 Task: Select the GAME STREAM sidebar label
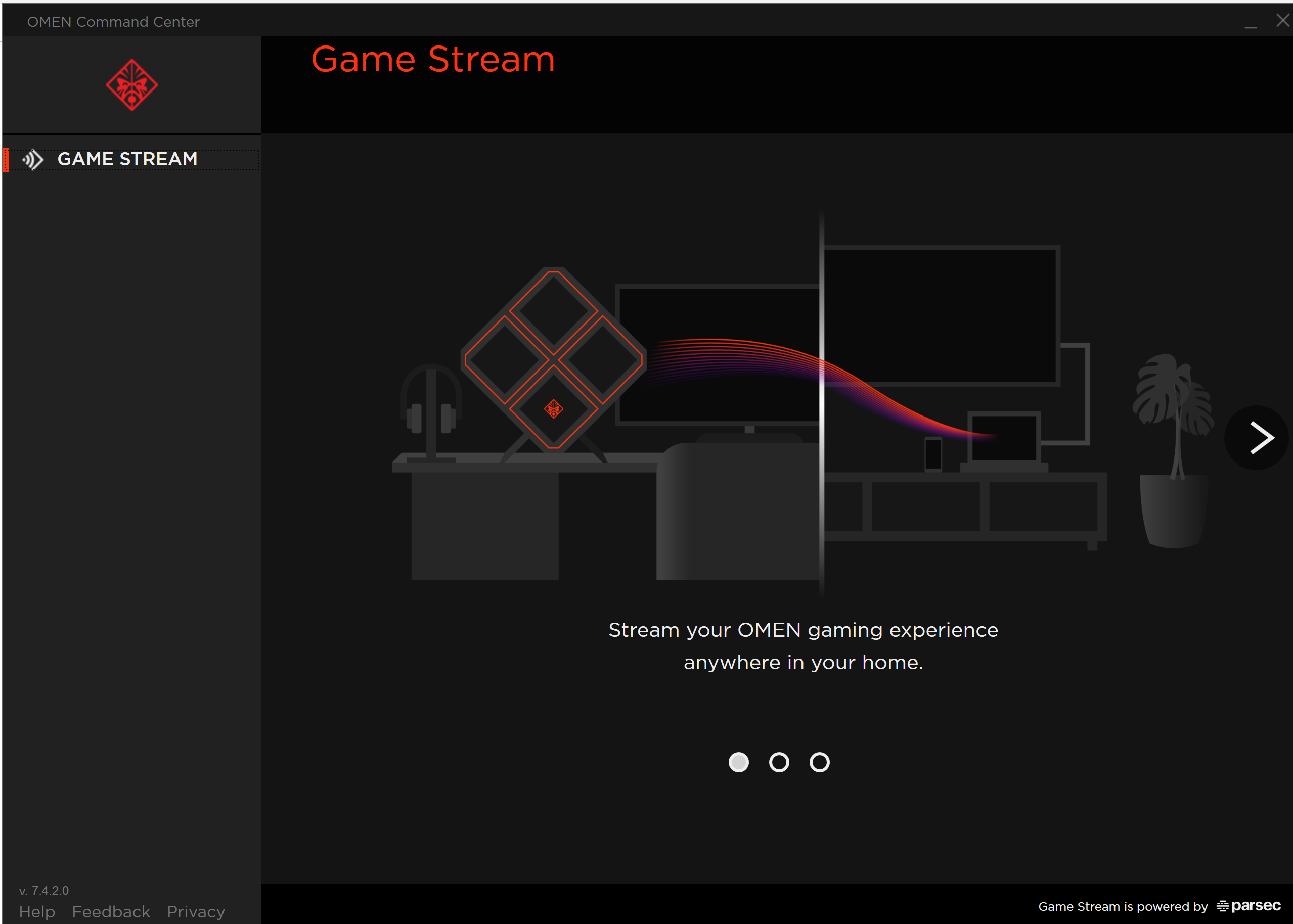tap(127, 159)
